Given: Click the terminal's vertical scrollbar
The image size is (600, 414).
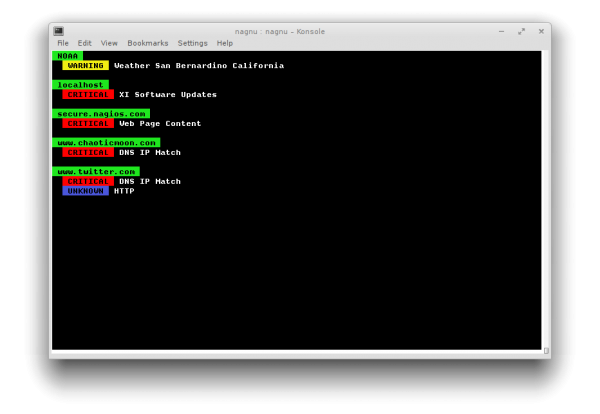Looking at the screenshot, I should pyautogui.click(x=545, y=200).
